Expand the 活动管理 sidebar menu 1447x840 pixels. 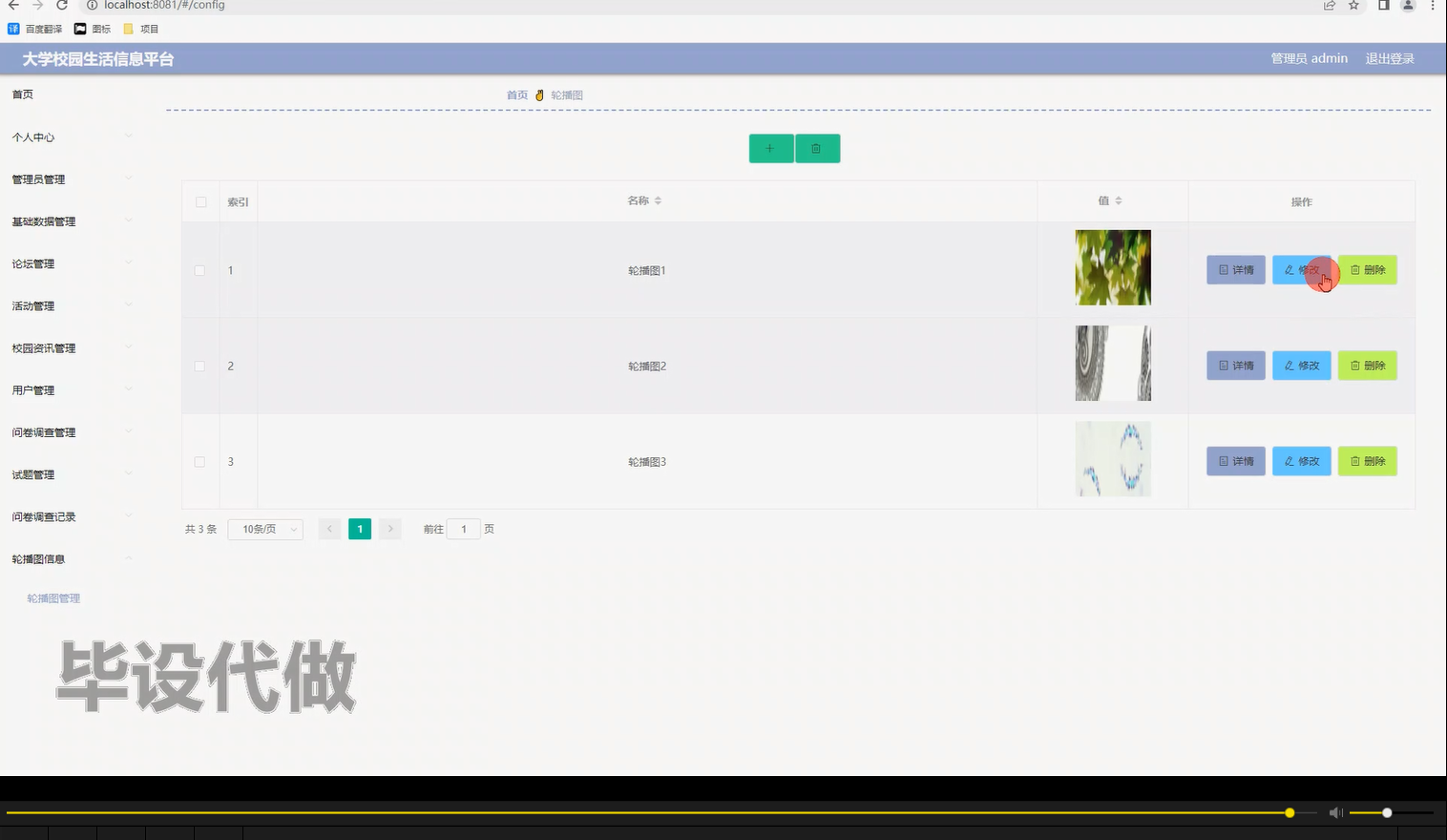coord(72,305)
